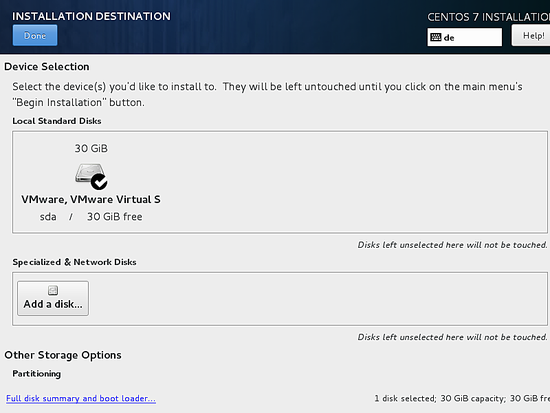The width and height of the screenshot is (550, 413).
Task: Click the Add a disk... button
Action: [53, 298]
